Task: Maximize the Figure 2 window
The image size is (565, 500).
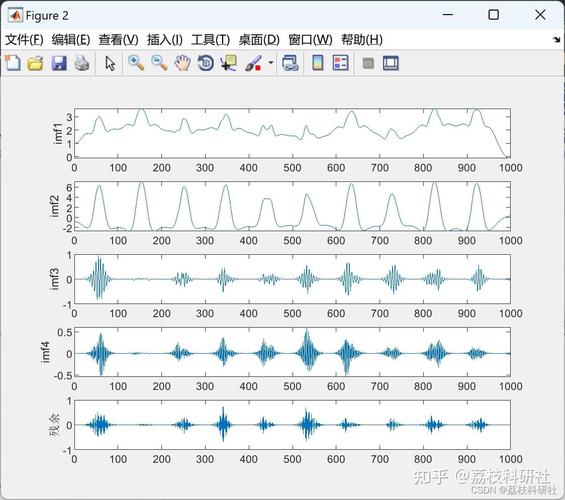Action: (493, 15)
